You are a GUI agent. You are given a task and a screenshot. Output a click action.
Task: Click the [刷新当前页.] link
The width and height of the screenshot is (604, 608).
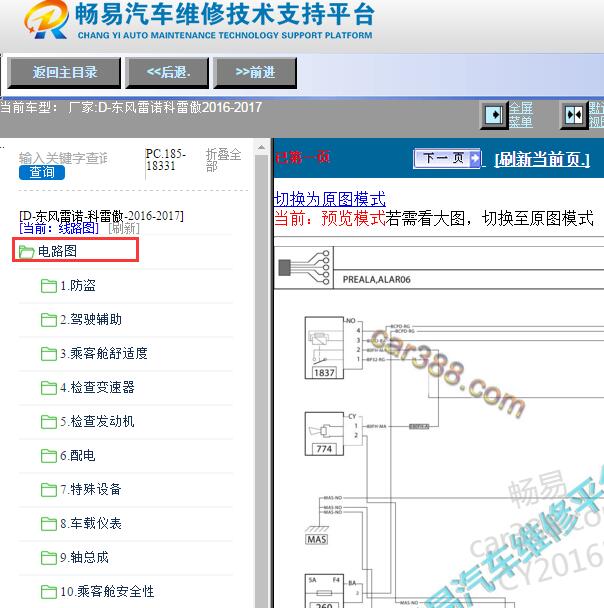(542, 159)
